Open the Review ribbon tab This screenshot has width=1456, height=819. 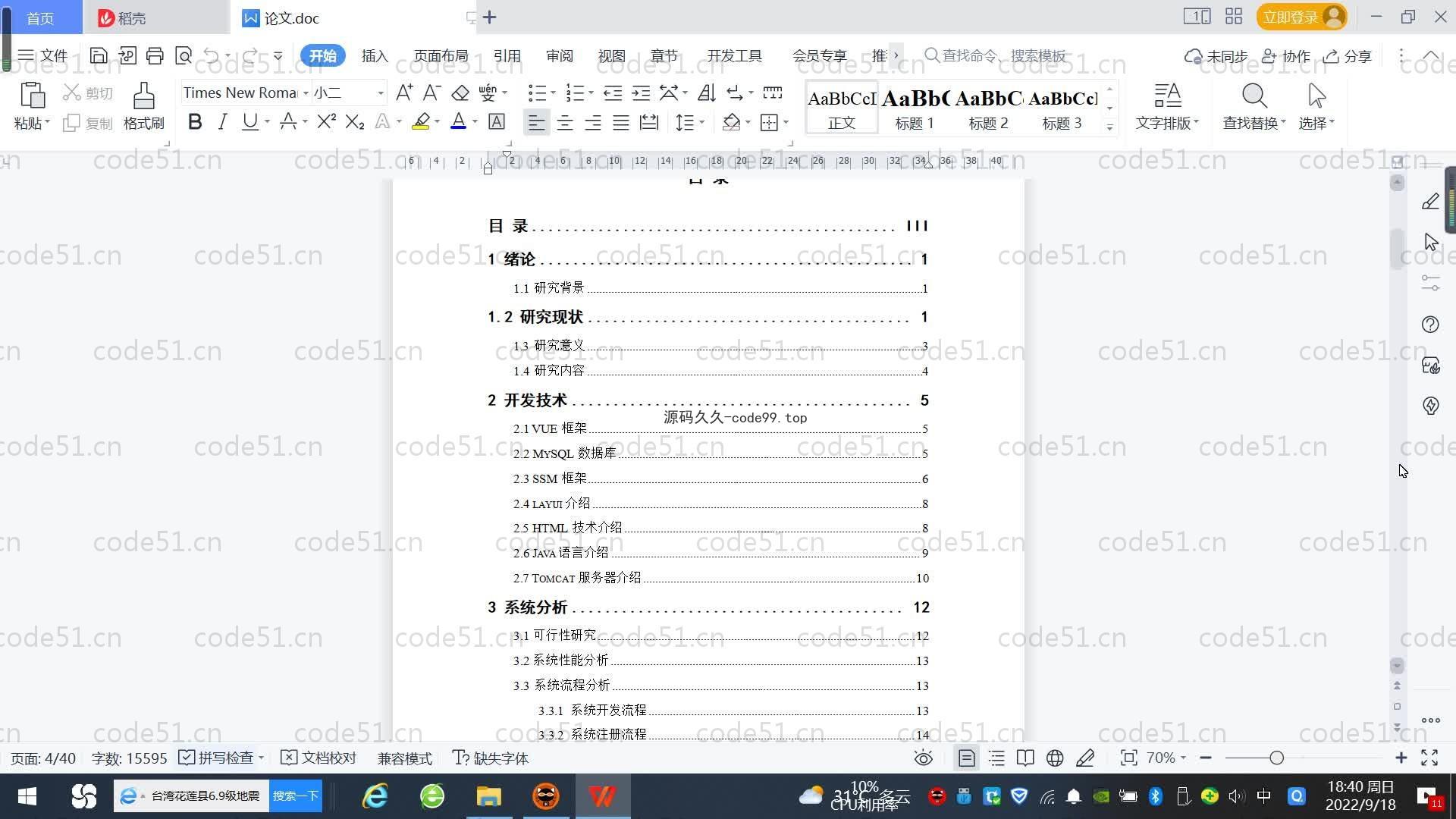(560, 55)
